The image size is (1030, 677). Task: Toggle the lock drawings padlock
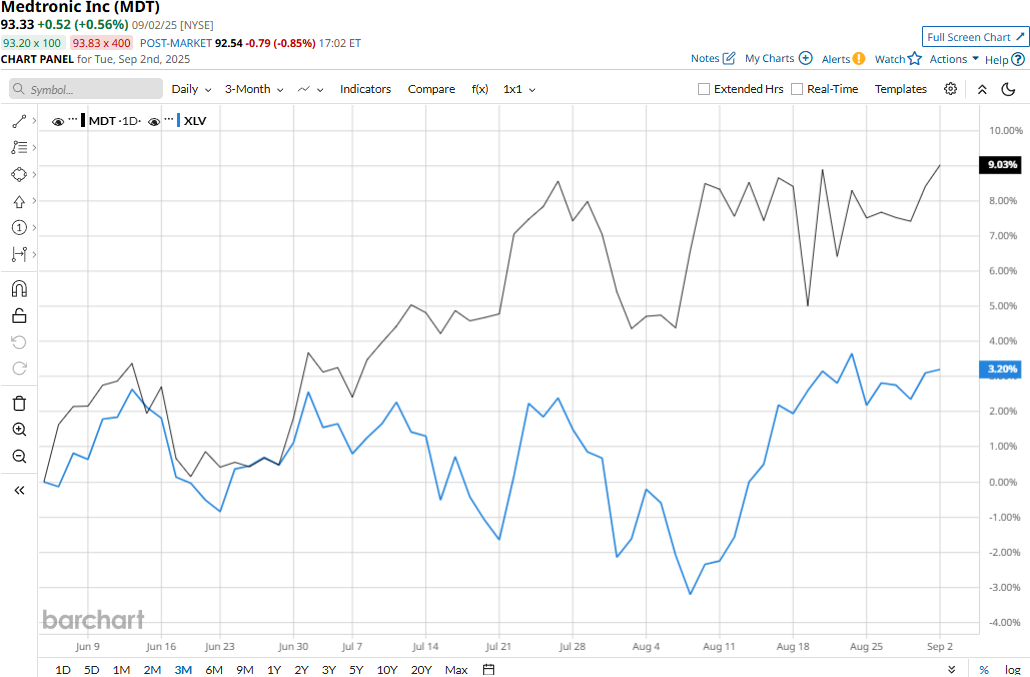tap(19, 316)
